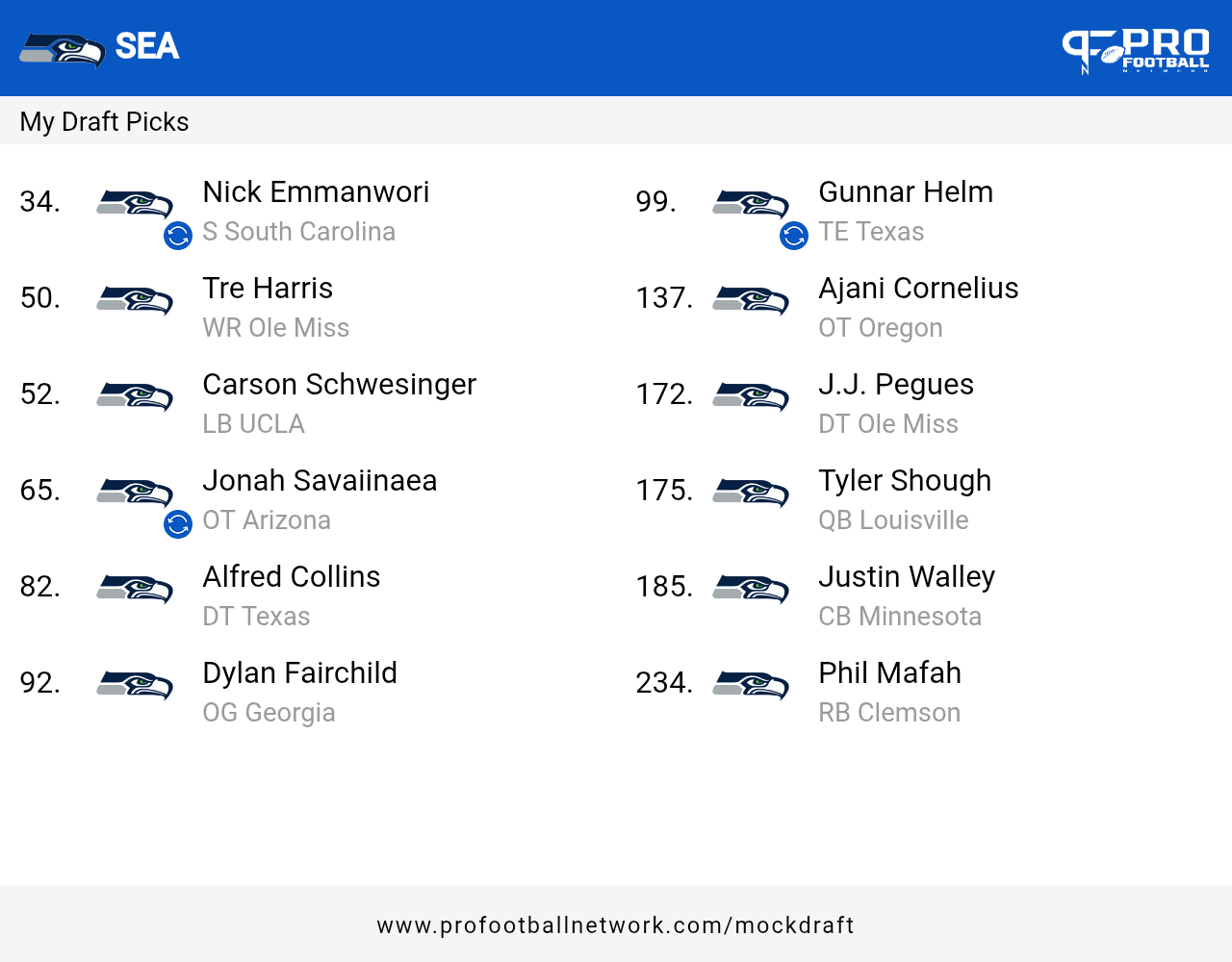Click the Seahawks logo next to pick 50

135,300
